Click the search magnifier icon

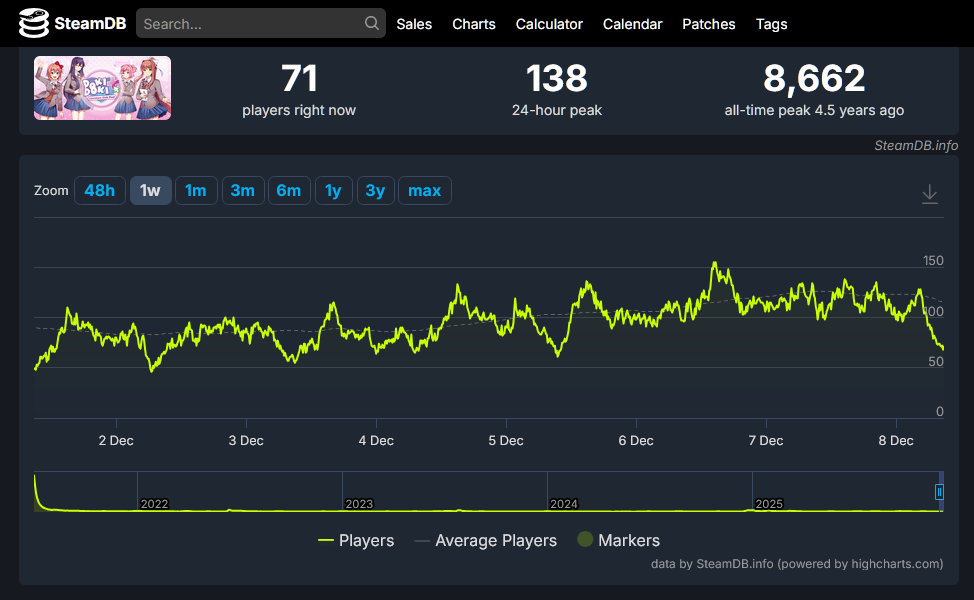point(371,23)
